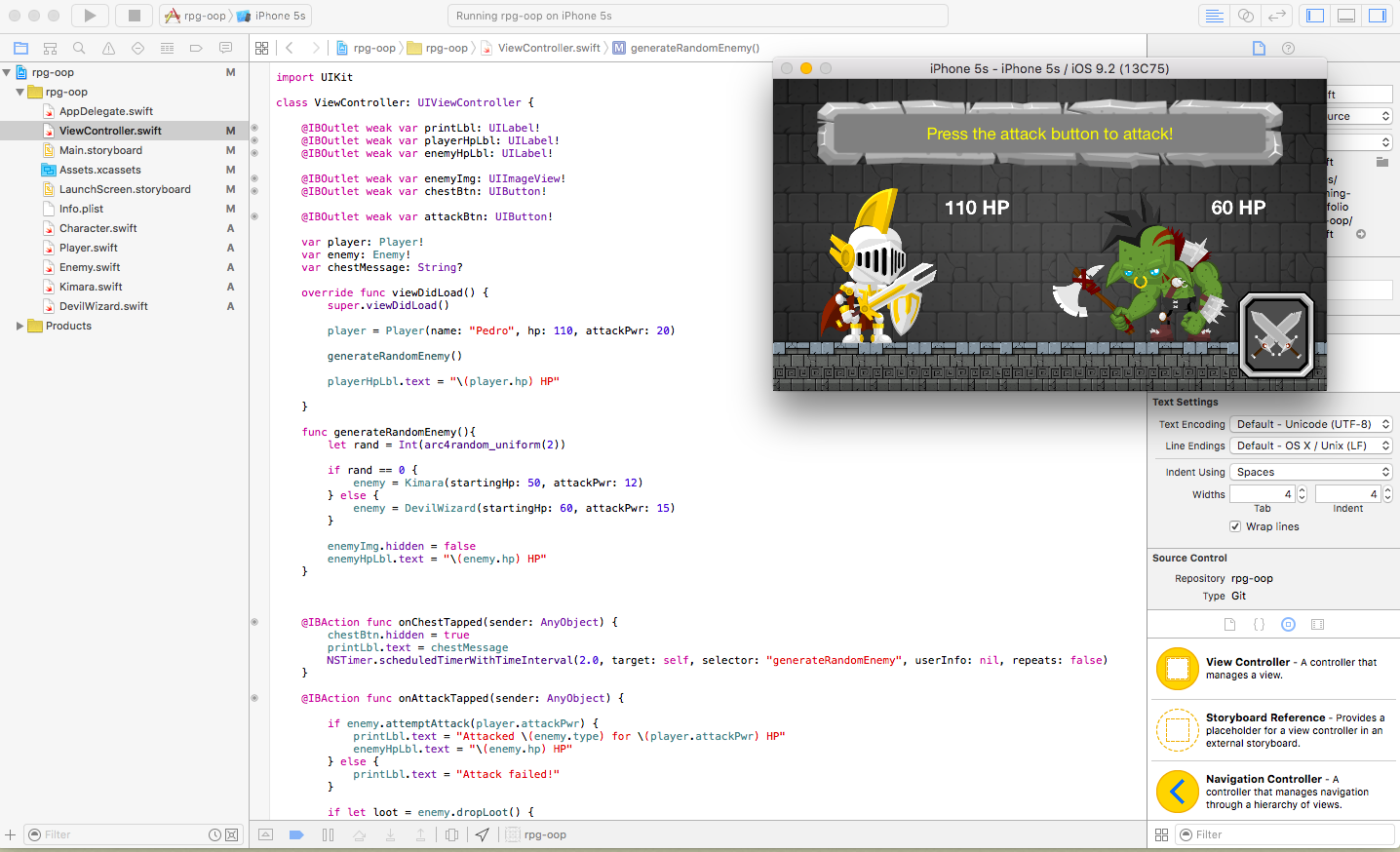Show the media library
Image resolution: width=1400 pixels, height=852 pixels.
point(1317,624)
